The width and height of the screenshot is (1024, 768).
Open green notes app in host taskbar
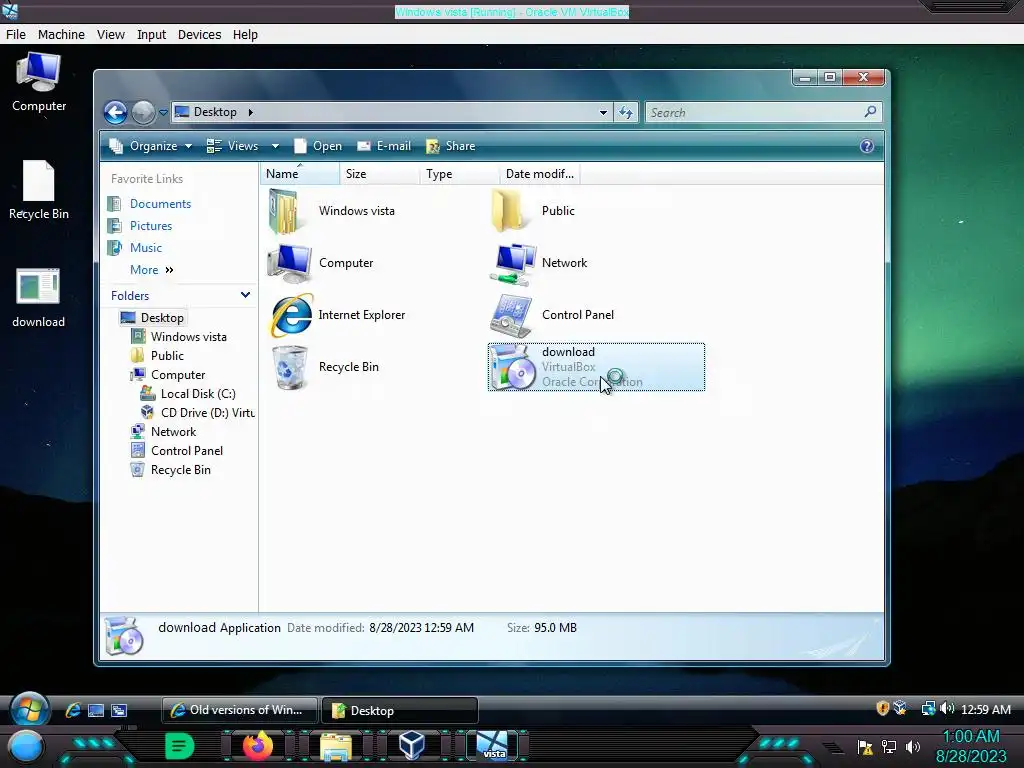click(180, 746)
